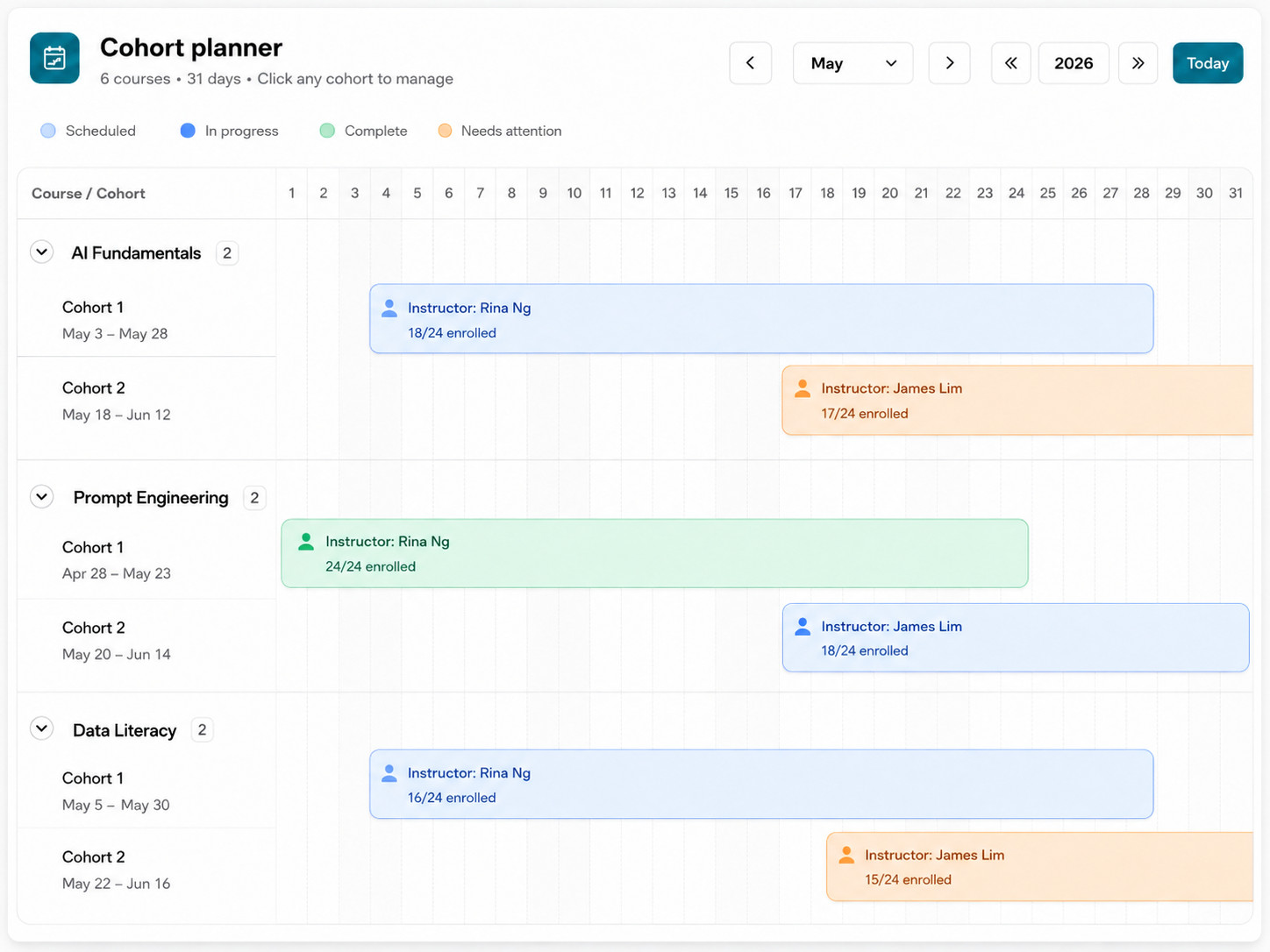Select AI Fundamentals title text
Screen dimensions: 1270x952
pyautogui.click(x=136, y=253)
